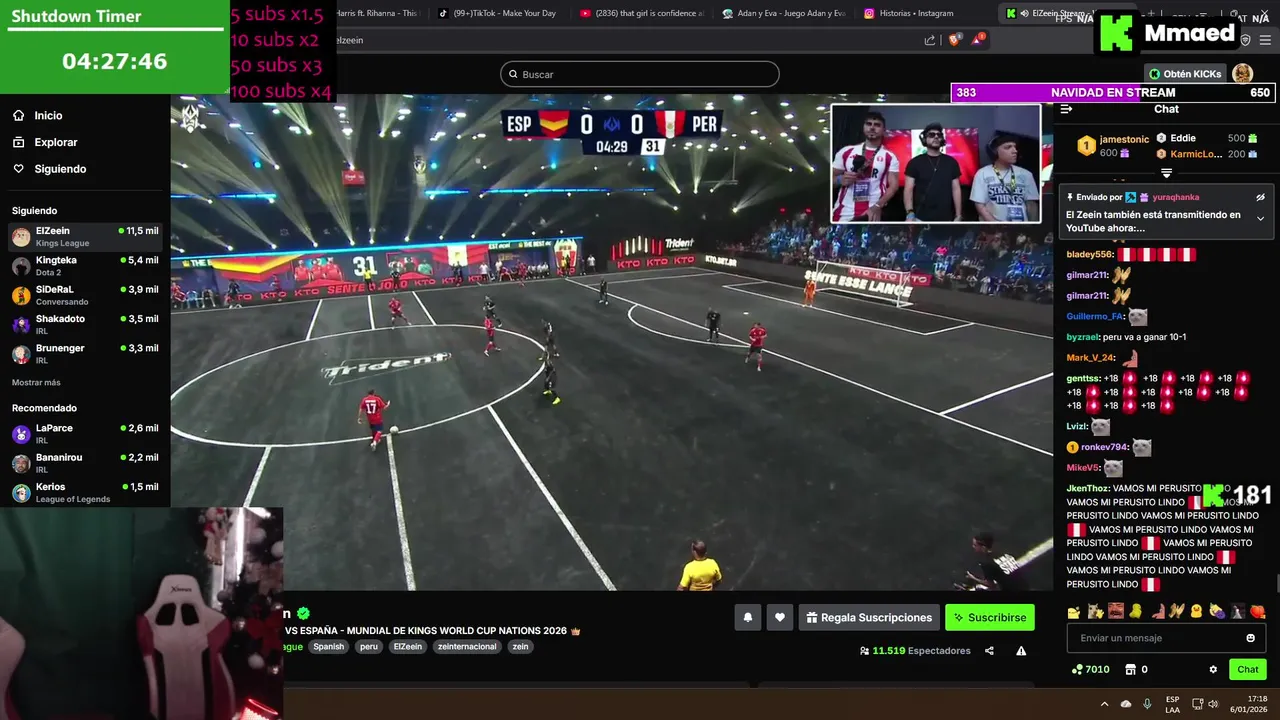Open recommended channel LaParce
This screenshot has width=1280, height=720.
pyautogui.click(x=85, y=434)
